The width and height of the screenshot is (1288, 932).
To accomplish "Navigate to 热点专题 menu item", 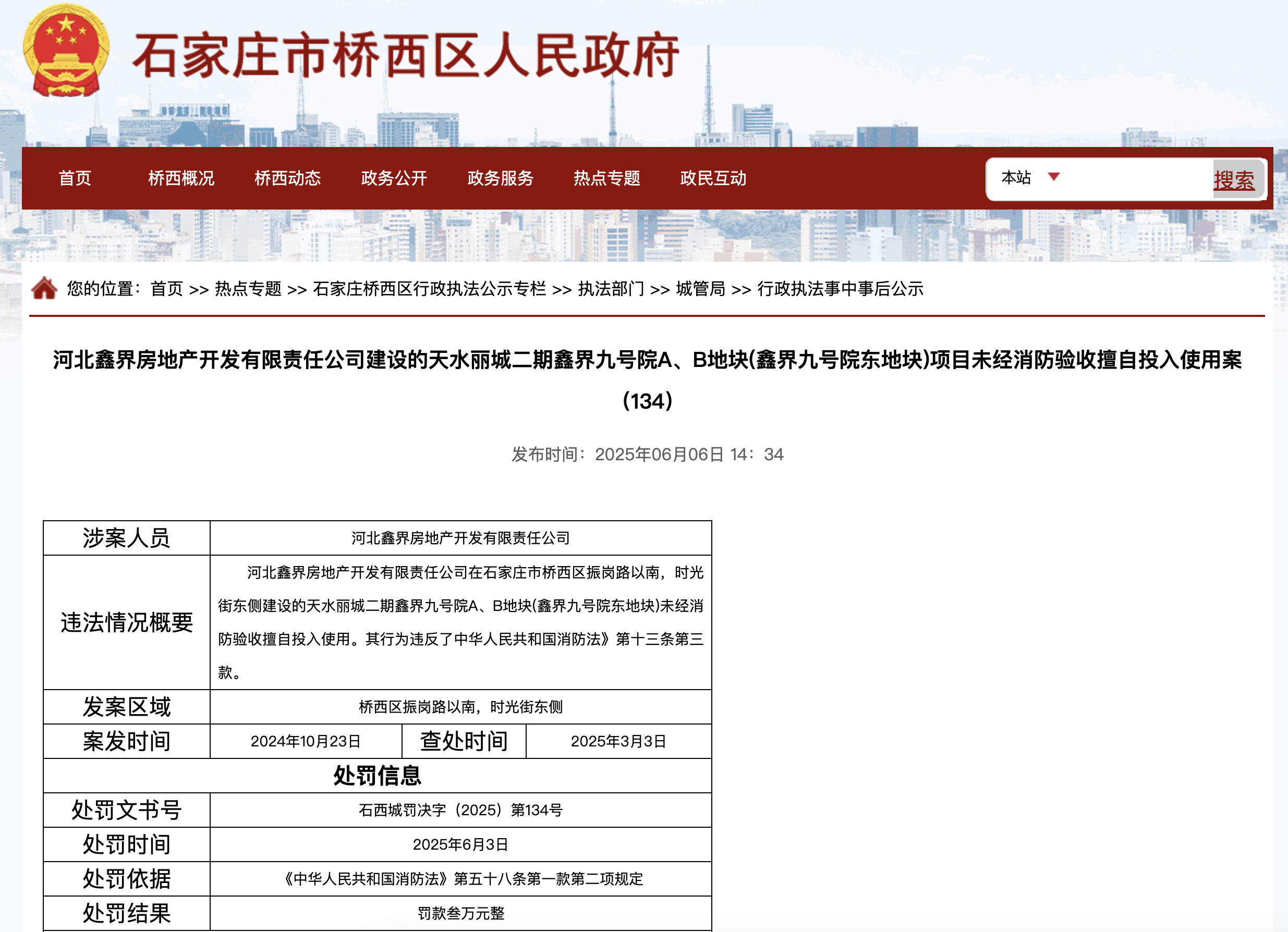I will tap(606, 178).
